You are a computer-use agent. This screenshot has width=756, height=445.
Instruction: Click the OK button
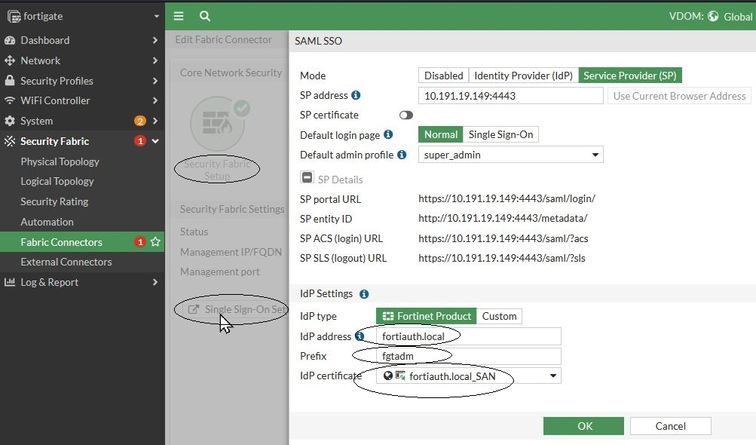point(583,426)
